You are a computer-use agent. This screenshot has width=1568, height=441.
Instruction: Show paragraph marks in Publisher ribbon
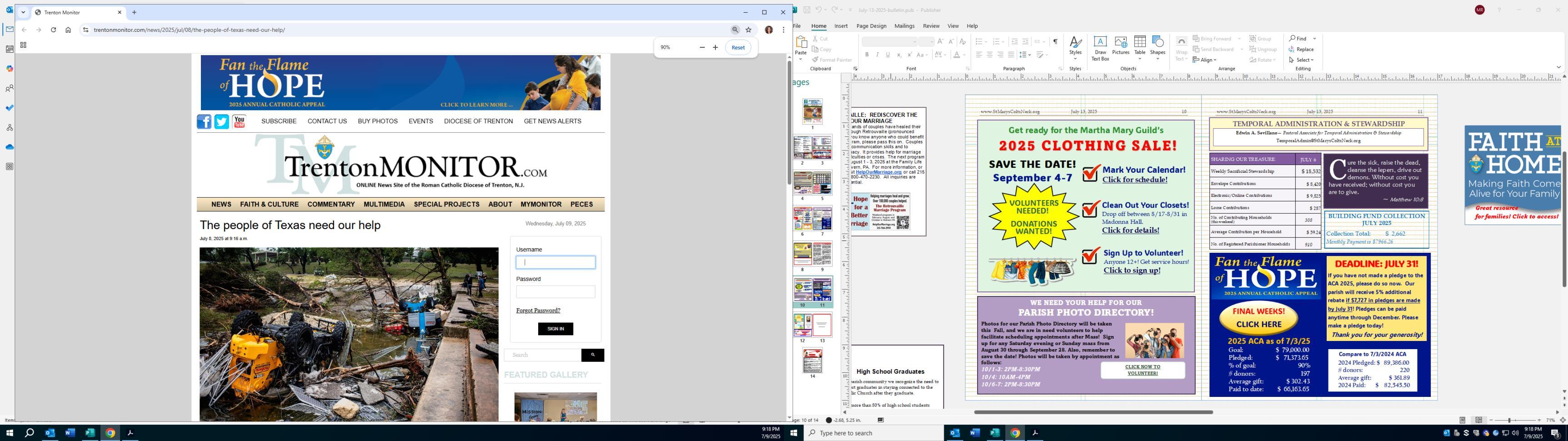click(x=1055, y=41)
